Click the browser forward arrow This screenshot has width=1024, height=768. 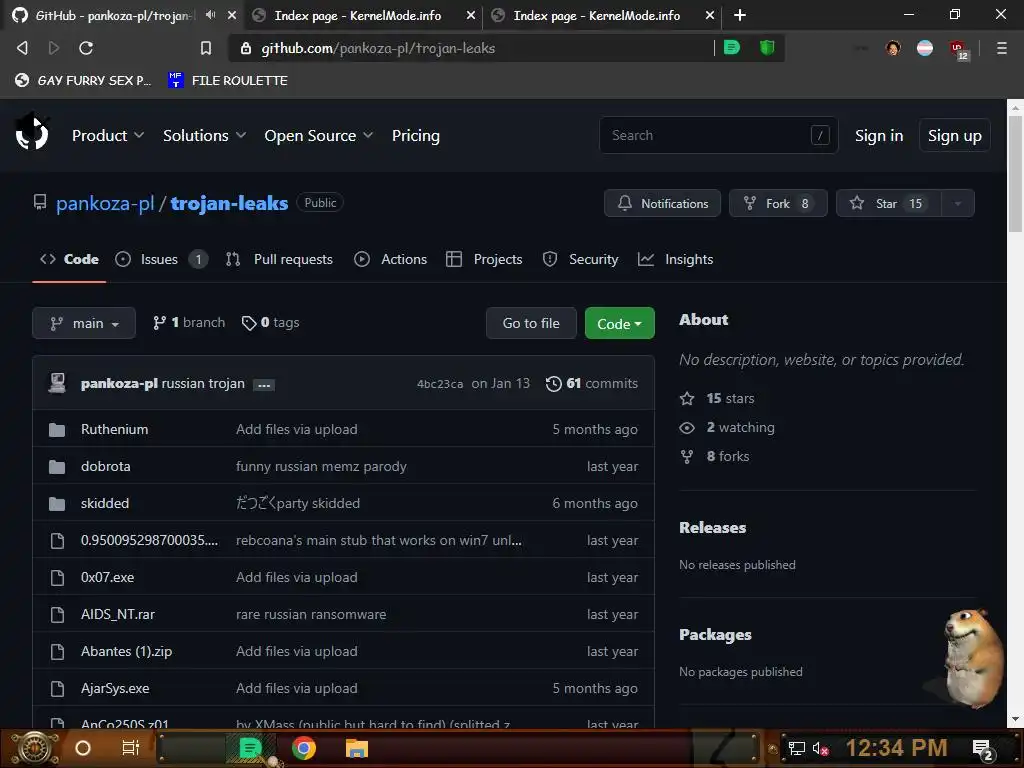coord(54,48)
